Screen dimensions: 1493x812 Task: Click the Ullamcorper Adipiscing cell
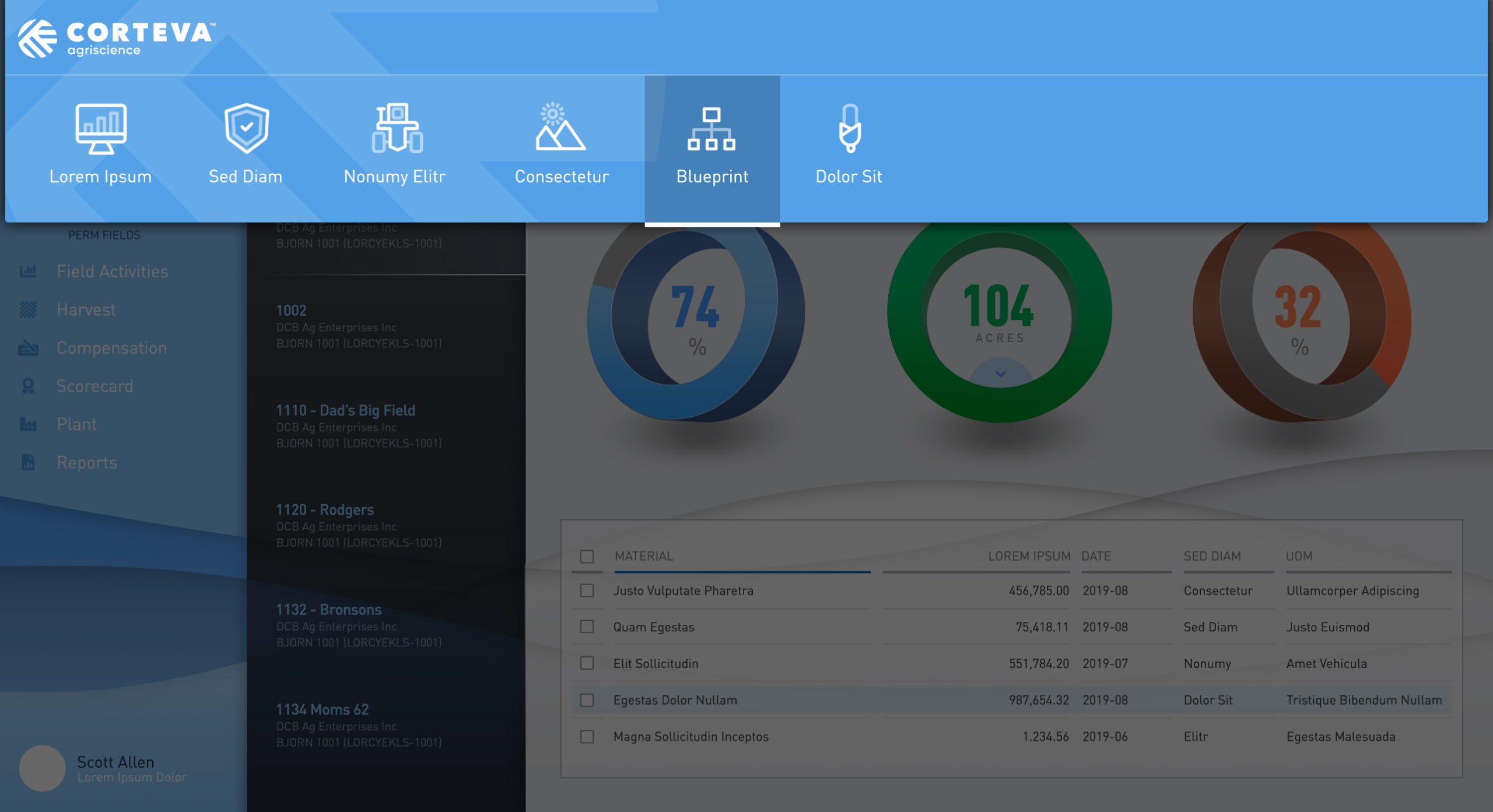tap(1352, 590)
